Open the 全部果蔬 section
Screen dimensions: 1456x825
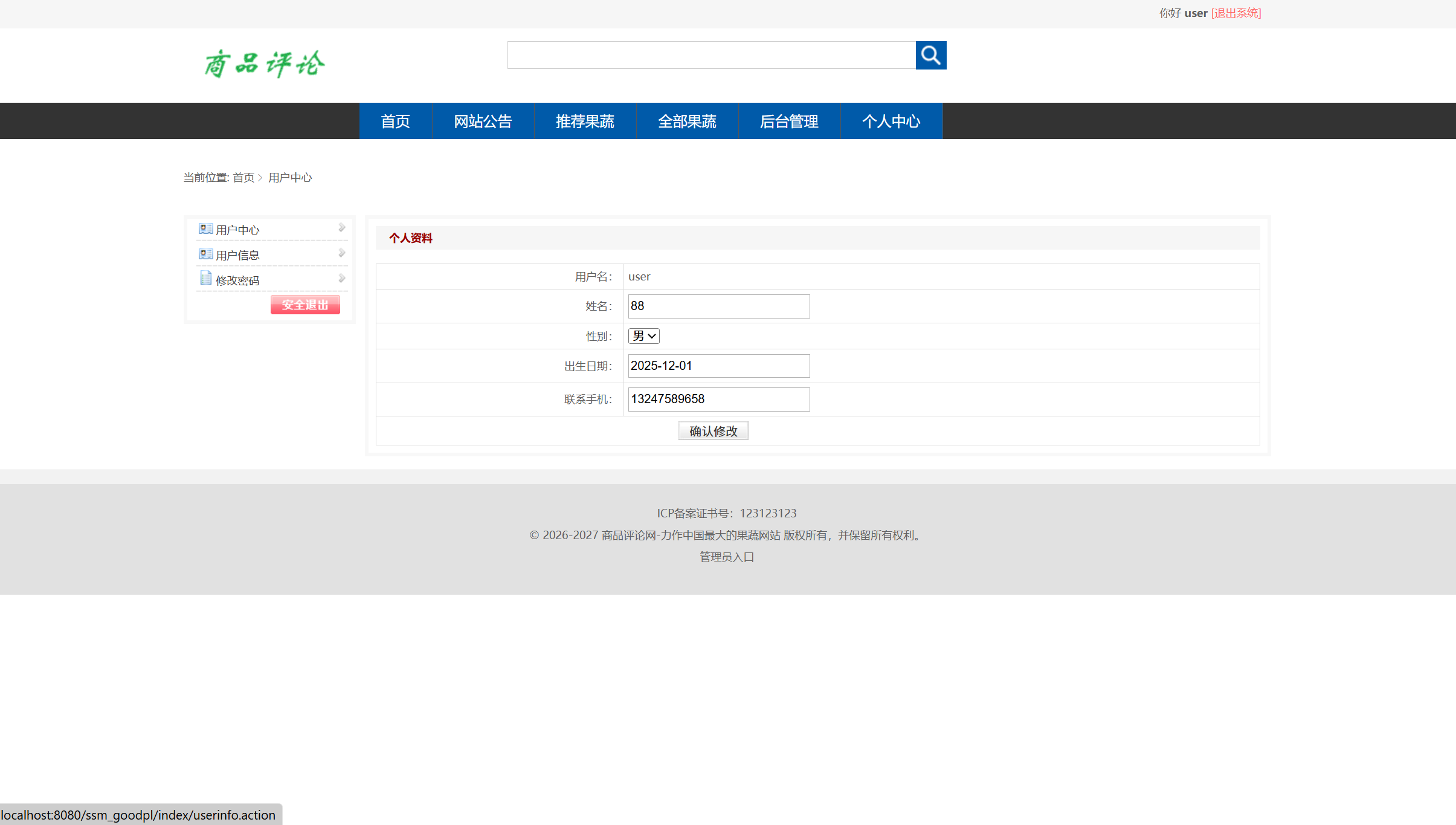click(687, 121)
